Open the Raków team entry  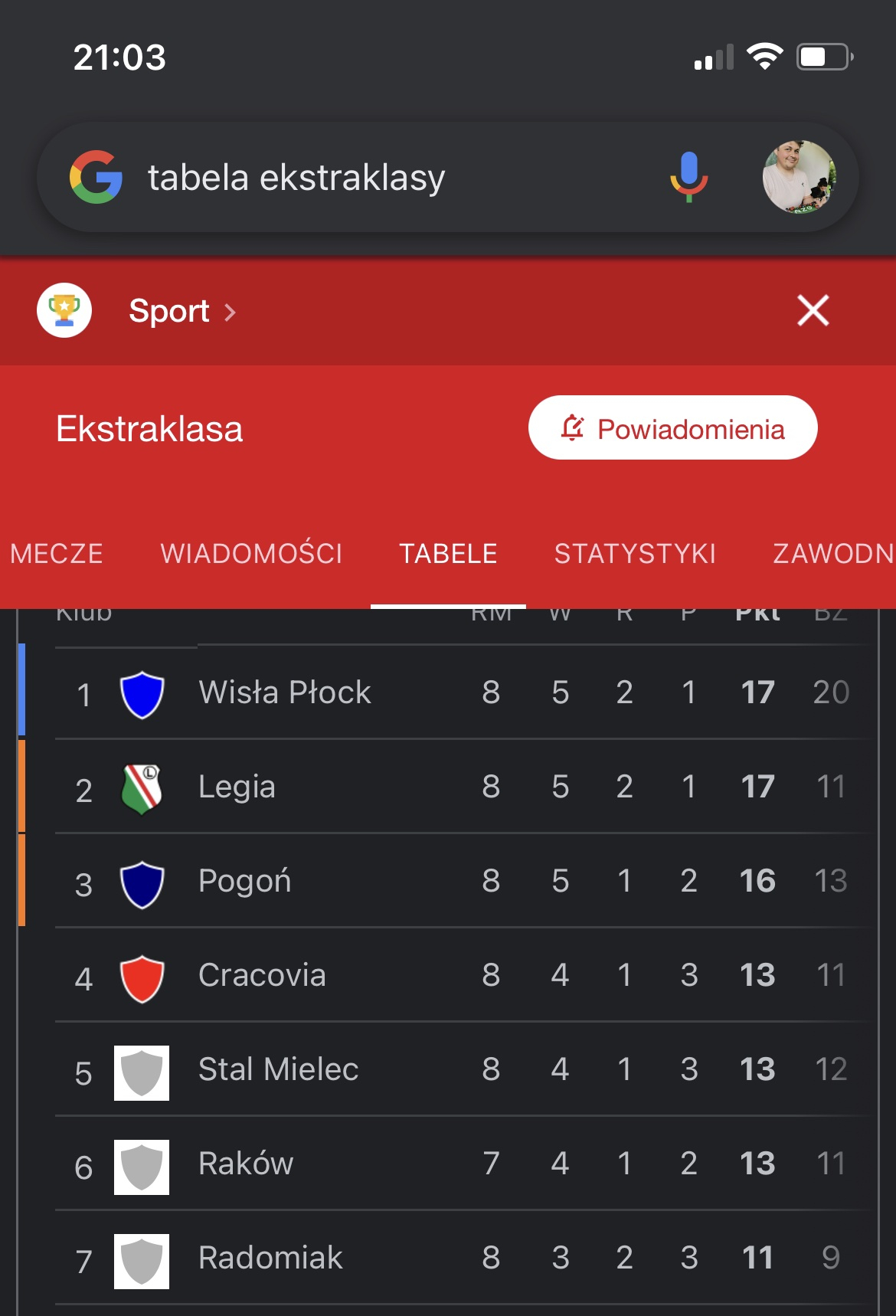(246, 1164)
